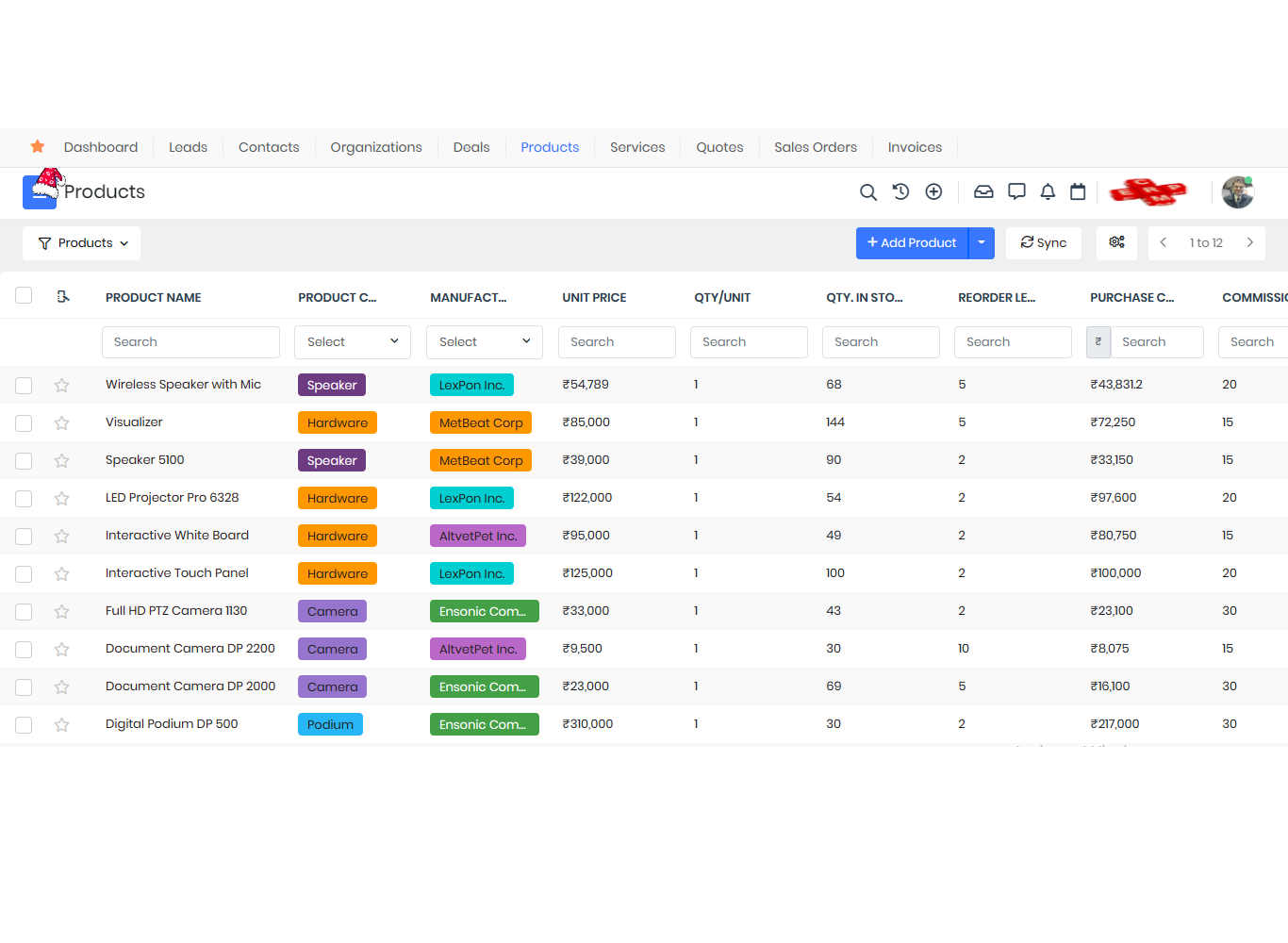Open the list settings gear icon
The width and height of the screenshot is (1288, 943).
pos(1116,242)
